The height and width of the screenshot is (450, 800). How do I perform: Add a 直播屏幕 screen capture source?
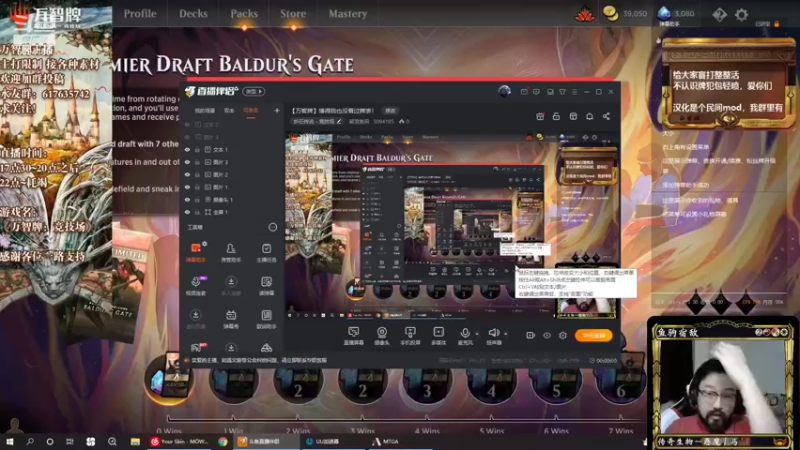[x=354, y=336]
